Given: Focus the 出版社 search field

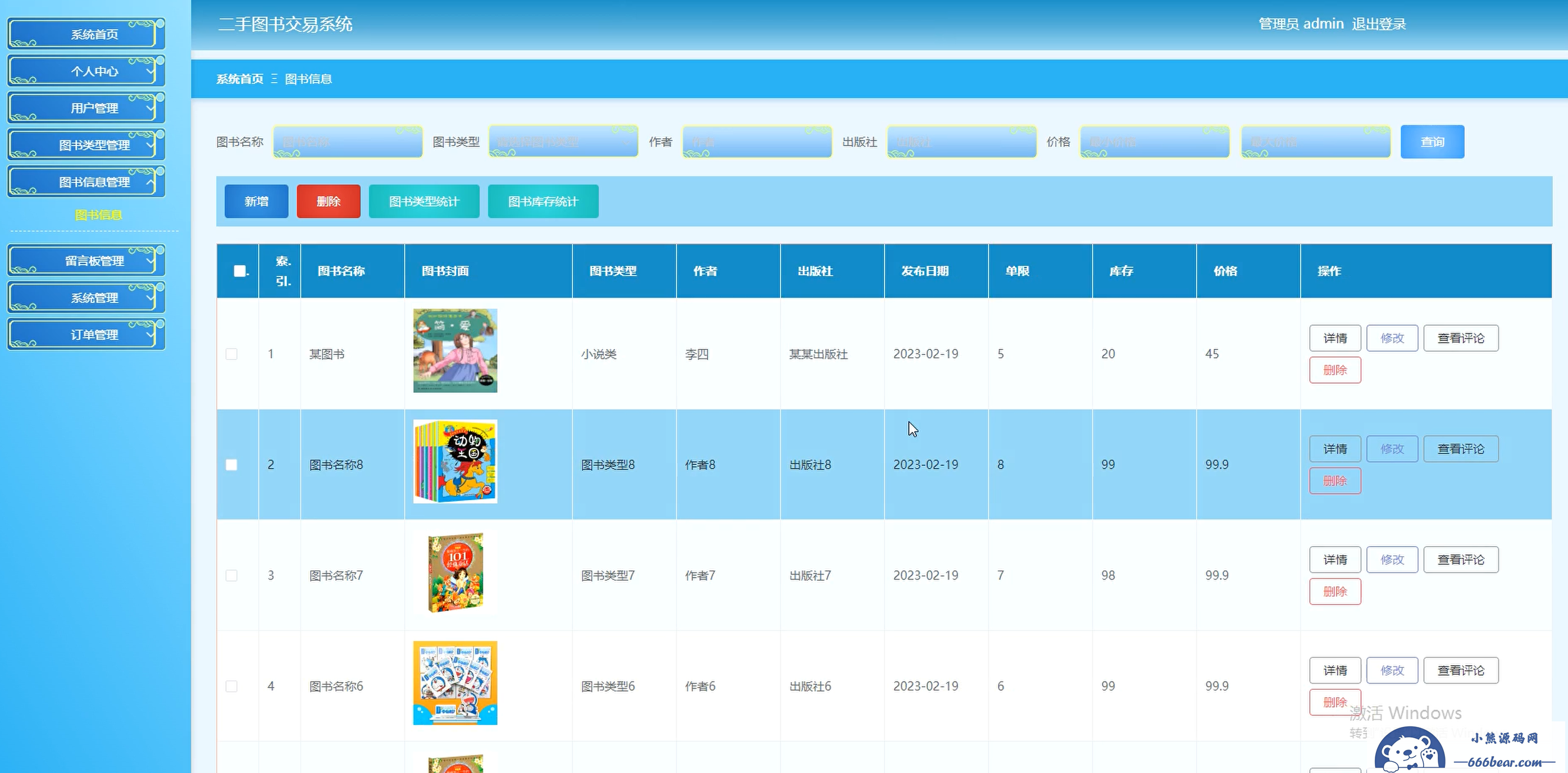Looking at the screenshot, I should click(961, 142).
